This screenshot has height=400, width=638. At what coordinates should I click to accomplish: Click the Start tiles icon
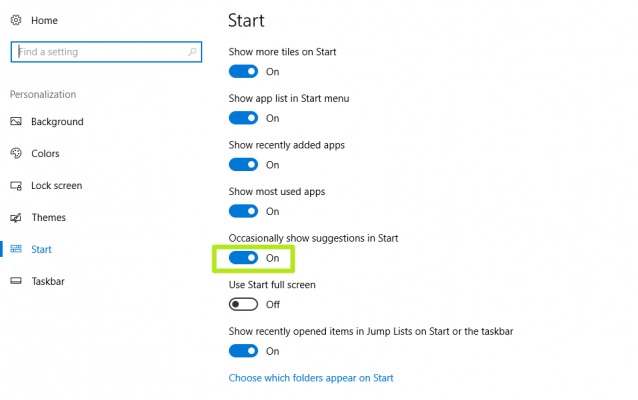click(16, 250)
